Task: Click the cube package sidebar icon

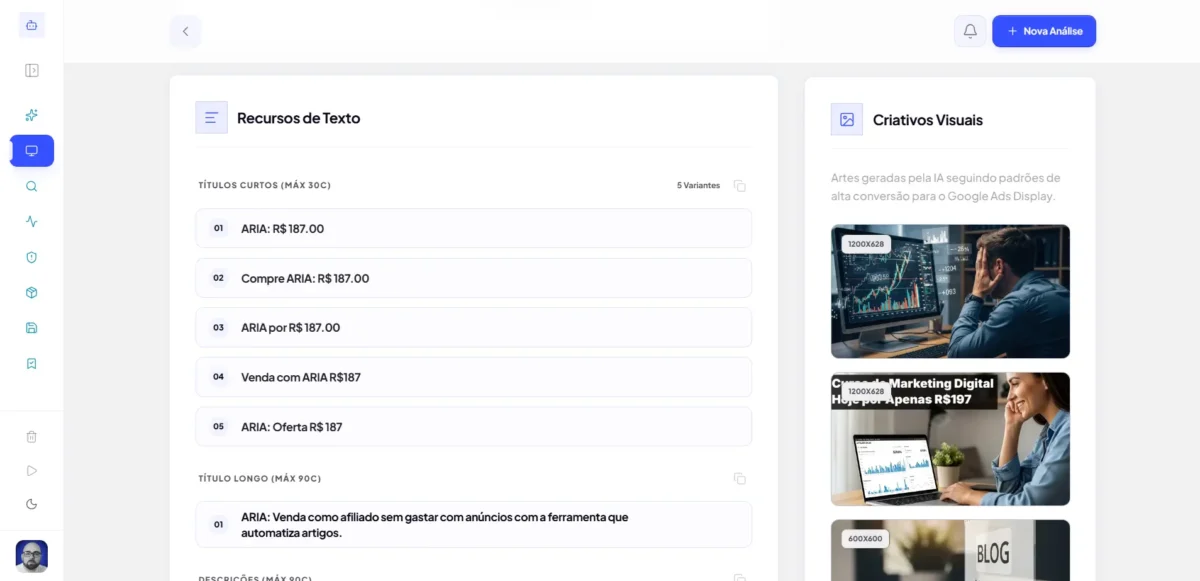Action: tap(32, 293)
